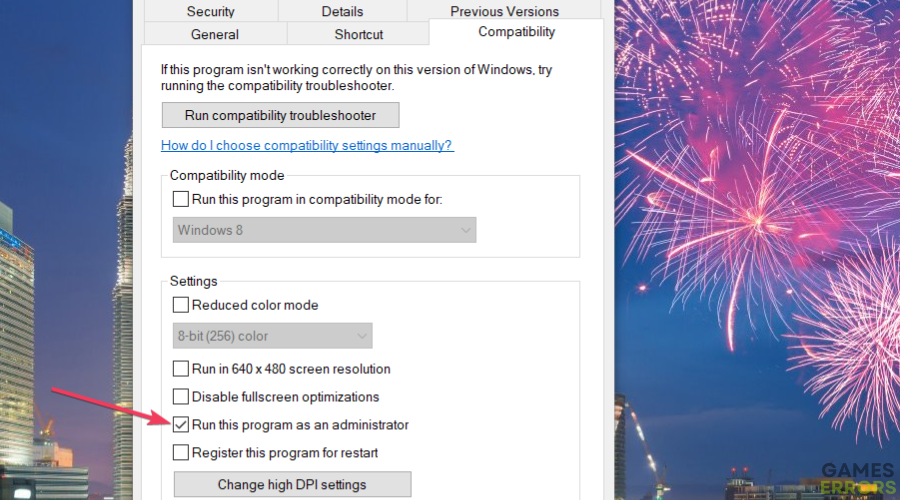Go to the Shortcut tab
The width and height of the screenshot is (900, 500).
358,34
